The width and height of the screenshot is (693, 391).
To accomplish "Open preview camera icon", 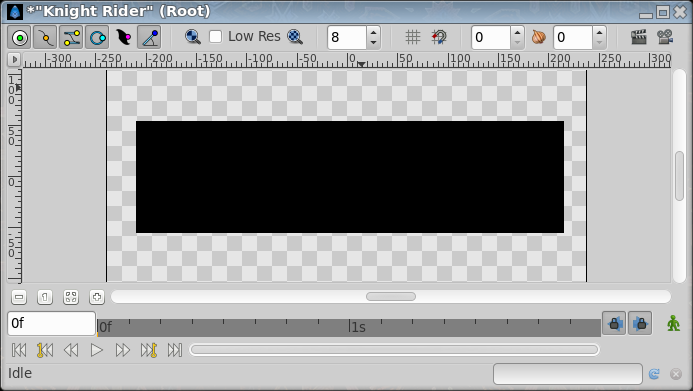I will click(x=665, y=37).
